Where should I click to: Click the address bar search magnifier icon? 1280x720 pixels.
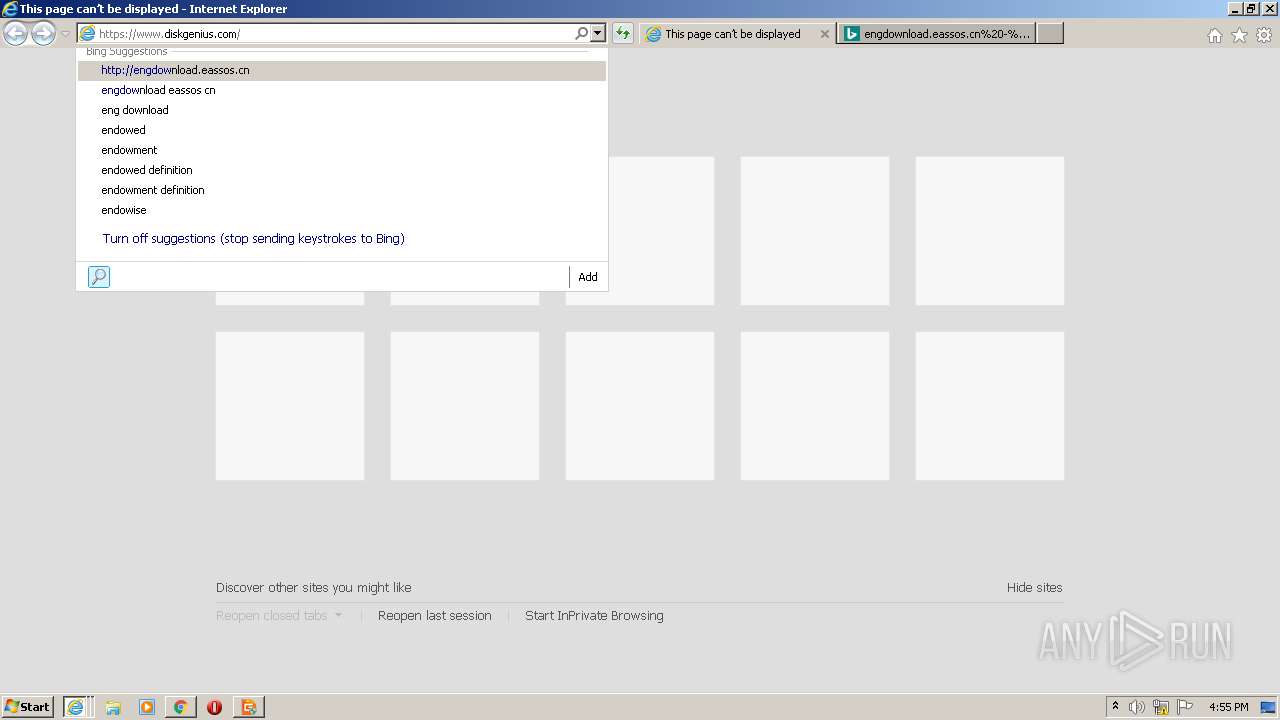[x=582, y=34]
